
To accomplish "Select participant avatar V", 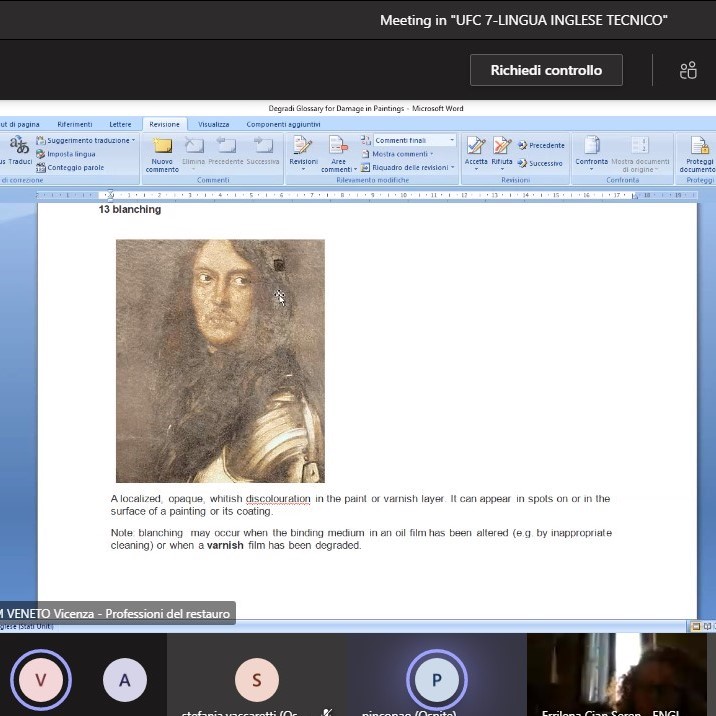I will (x=41, y=680).
